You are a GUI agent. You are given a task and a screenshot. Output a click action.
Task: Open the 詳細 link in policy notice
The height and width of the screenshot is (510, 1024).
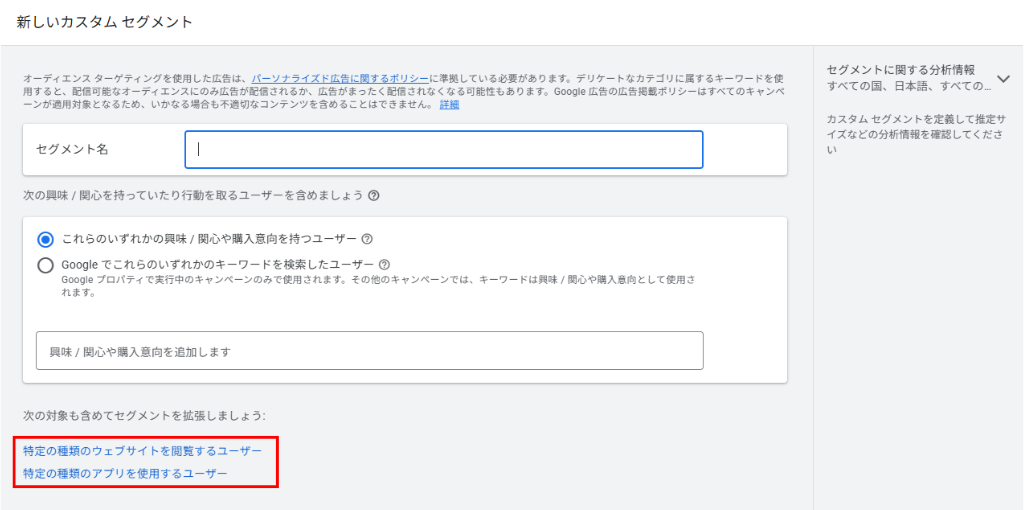(x=449, y=104)
